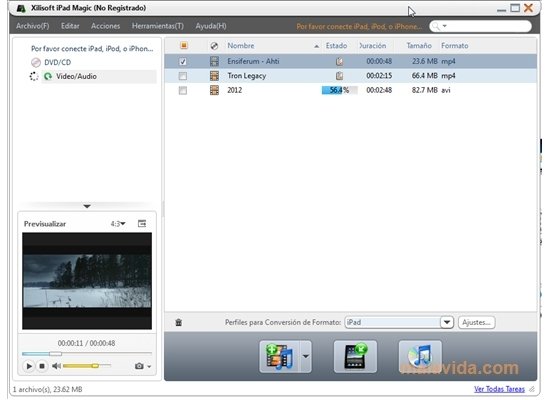Uncheck the Ensiferum - Ahti checkbox
This screenshot has height=400, width=550.
[183, 62]
